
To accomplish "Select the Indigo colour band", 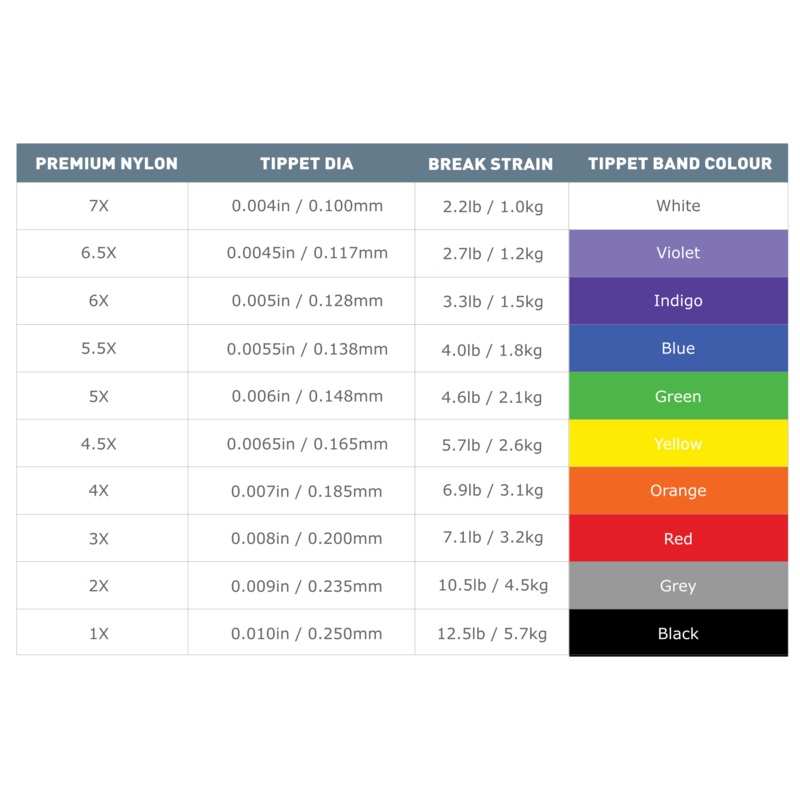I will click(678, 301).
